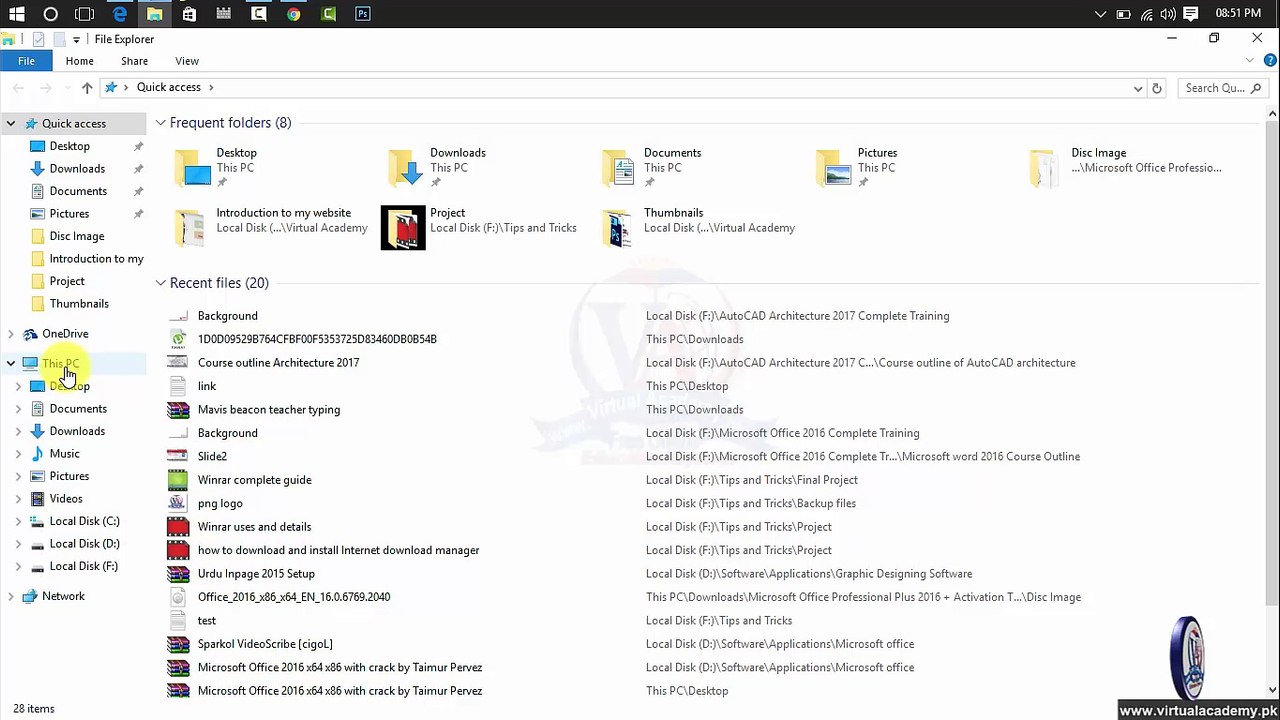Viewport: 1280px width, 720px height.
Task: Collapse the Quick access tree node
Action: 10,124
